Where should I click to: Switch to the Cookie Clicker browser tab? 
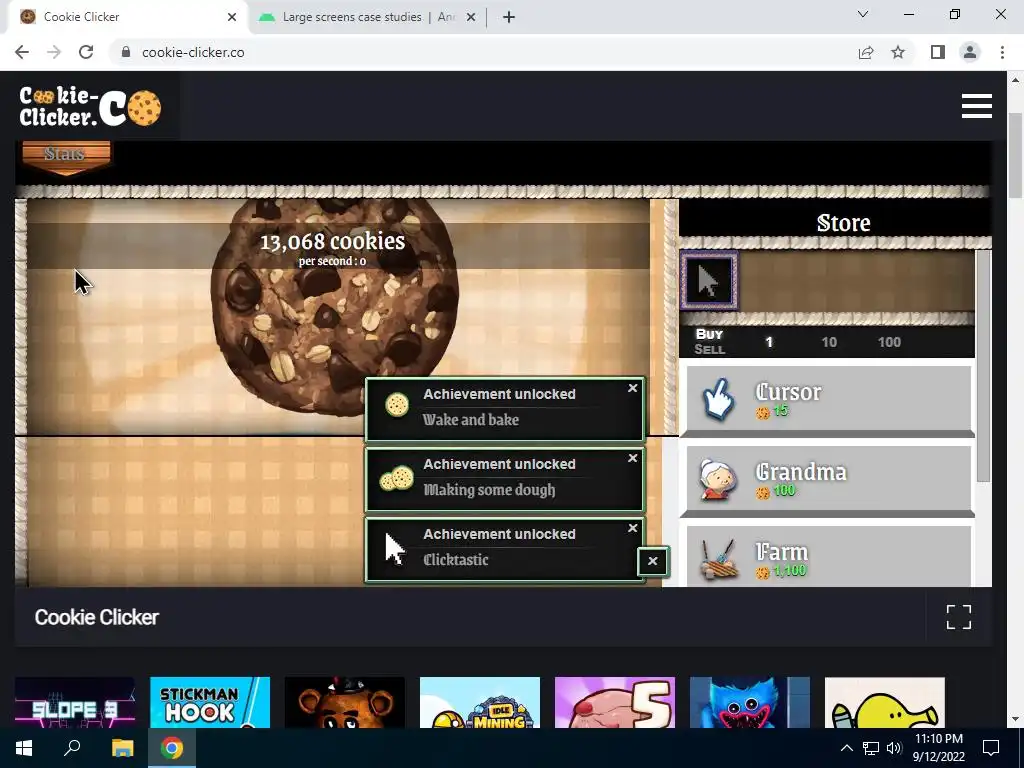(128, 17)
